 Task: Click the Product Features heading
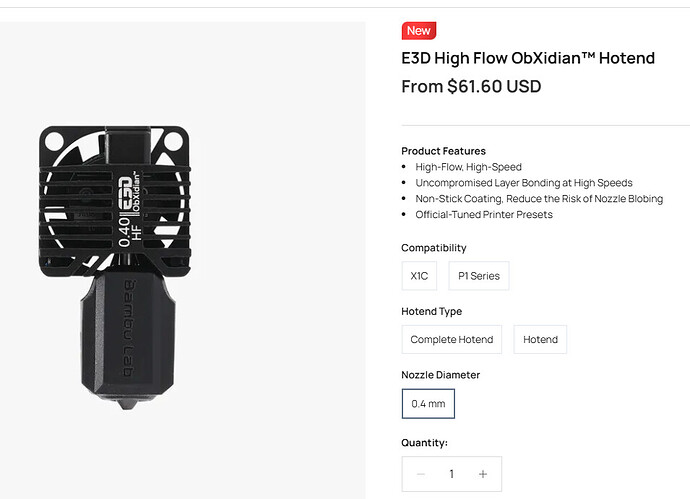[443, 151]
